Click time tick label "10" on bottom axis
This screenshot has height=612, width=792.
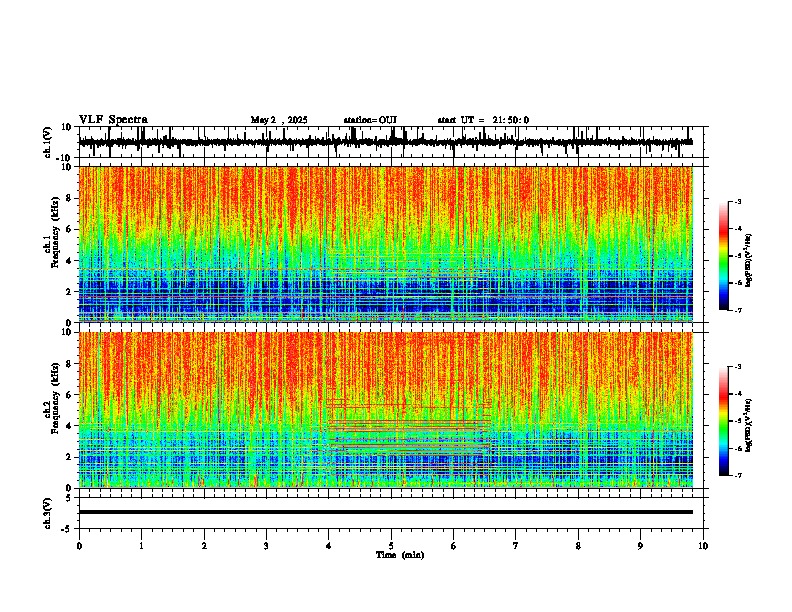coord(703,546)
